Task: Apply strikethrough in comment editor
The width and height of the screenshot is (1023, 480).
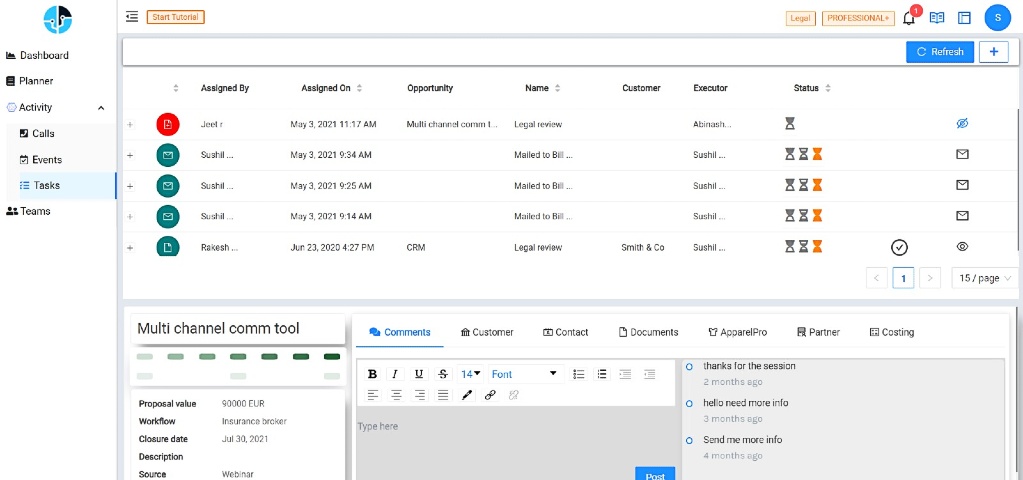Action: click(x=443, y=374)
